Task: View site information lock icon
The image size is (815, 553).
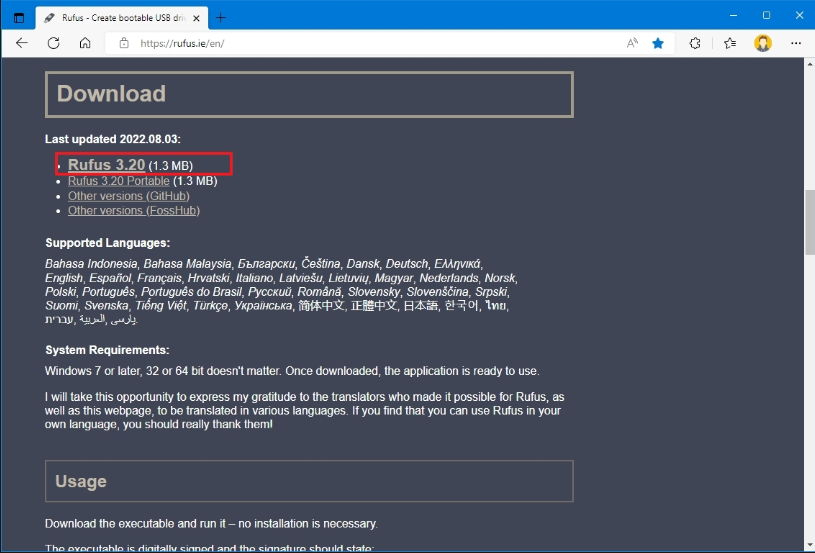Action: tap(124, 43)
